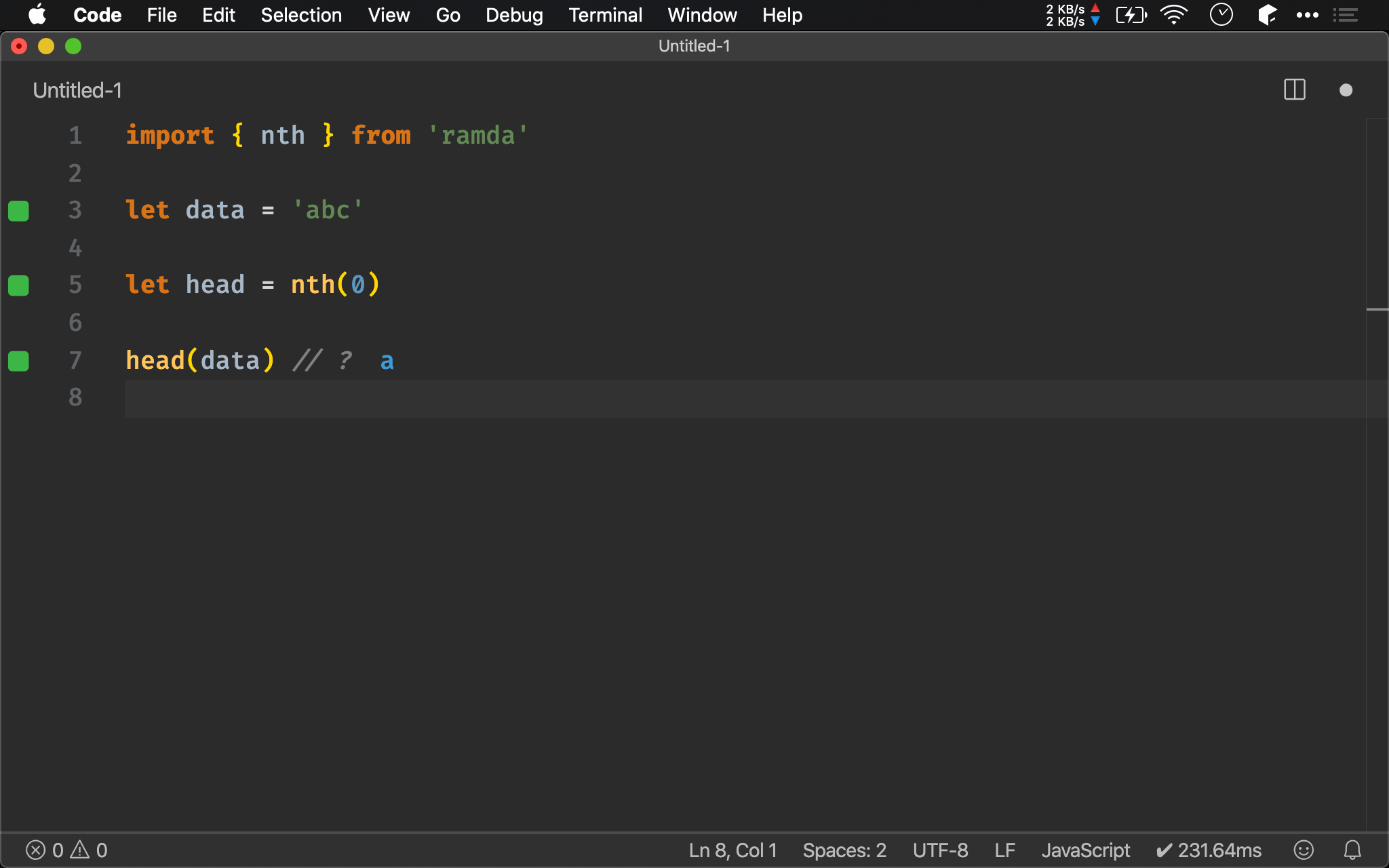Open the Terminal menu
The image size is (1389, 868).
pyautogui.click(x=605, y=15)
